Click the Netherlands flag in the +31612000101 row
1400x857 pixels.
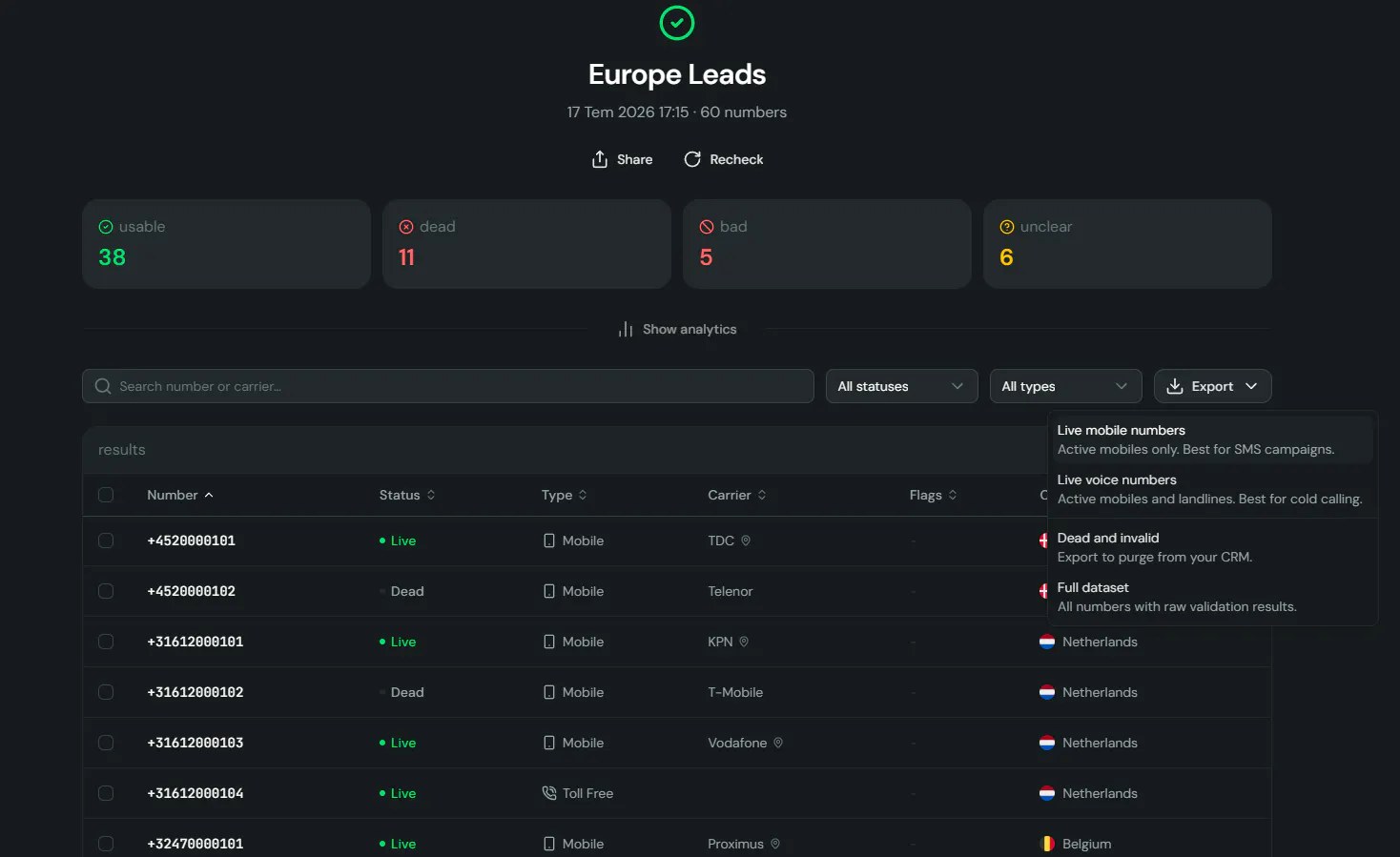[1047, 642]
